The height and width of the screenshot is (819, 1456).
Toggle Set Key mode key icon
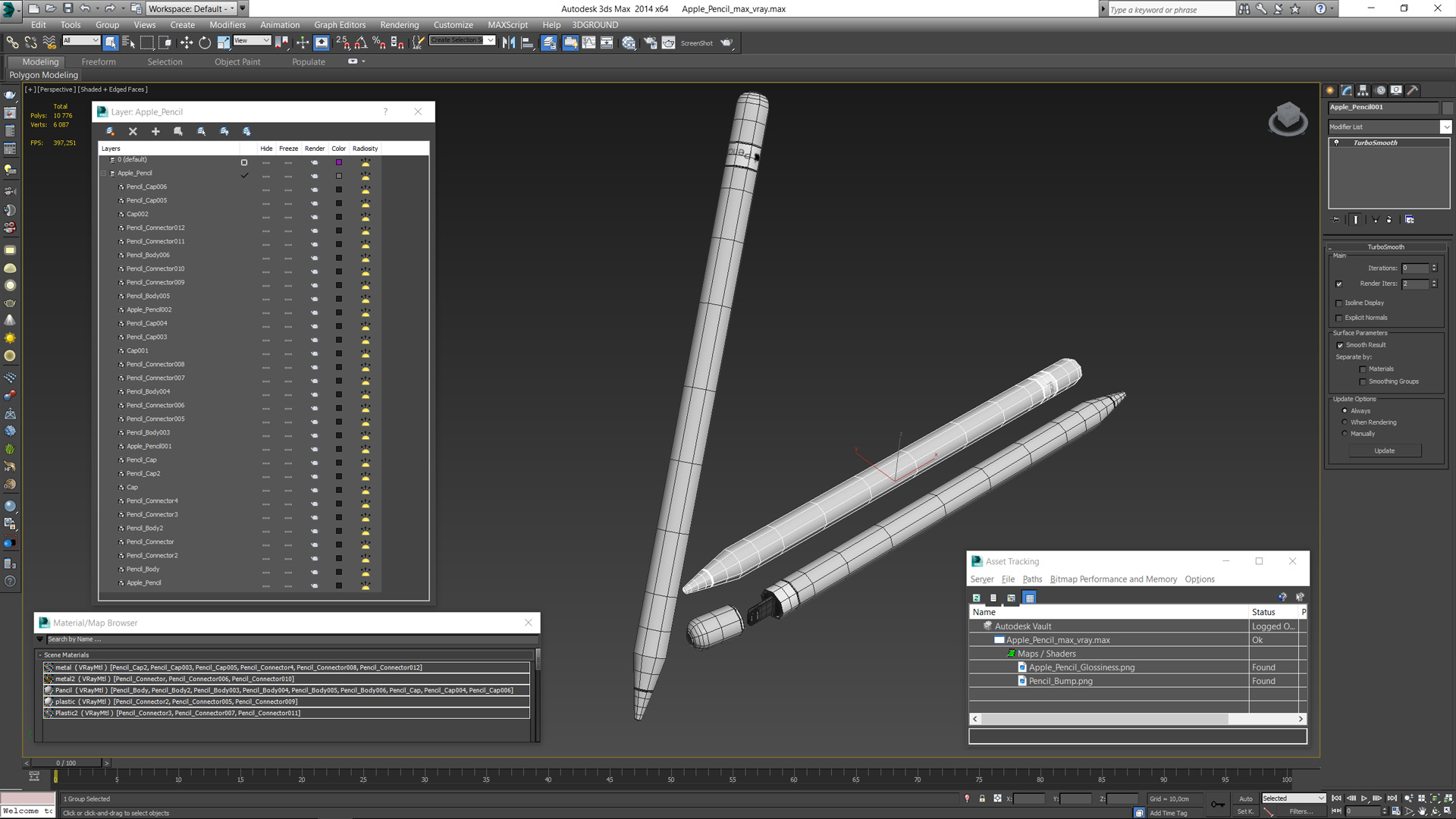click(1217, 805)
